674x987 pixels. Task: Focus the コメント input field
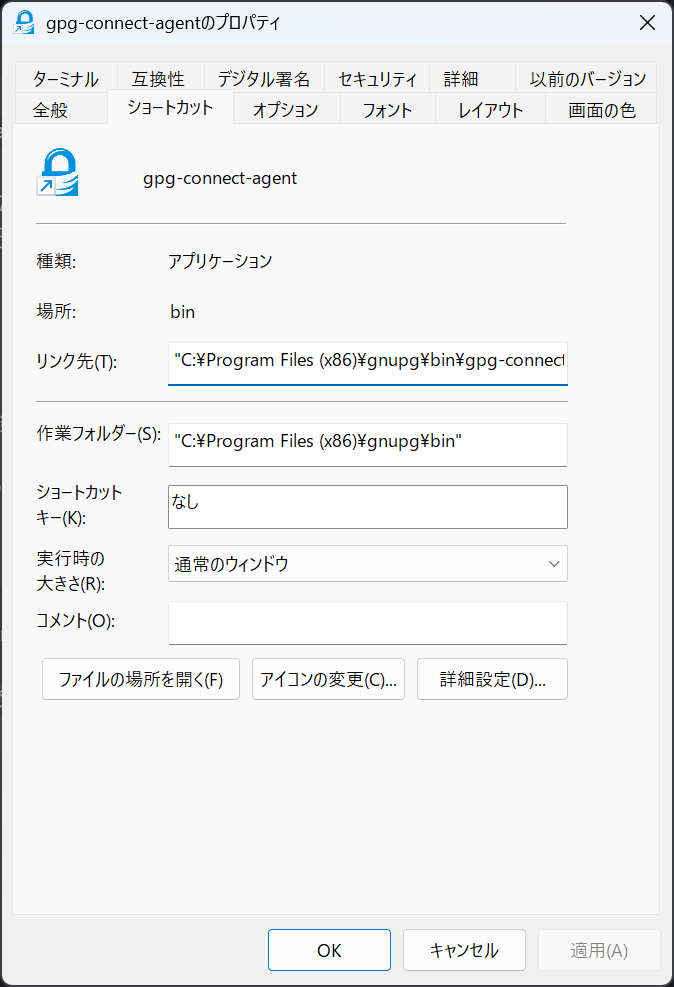click(x=367, y=622)
